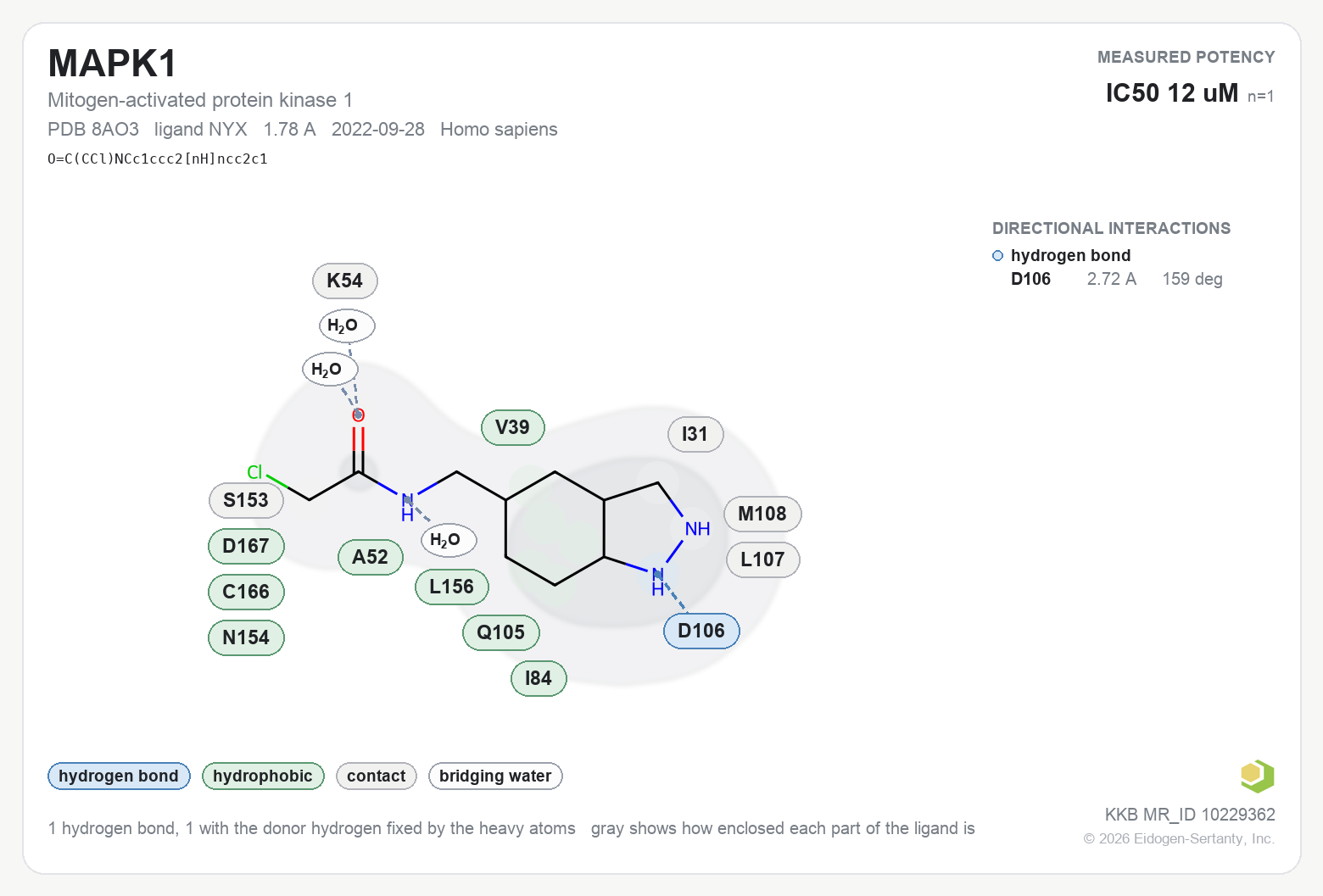This screenshot has height=896, width=1323.
Task: Click the KKB MR_ID 10229362 text
Action: (x=1190, y=815)
